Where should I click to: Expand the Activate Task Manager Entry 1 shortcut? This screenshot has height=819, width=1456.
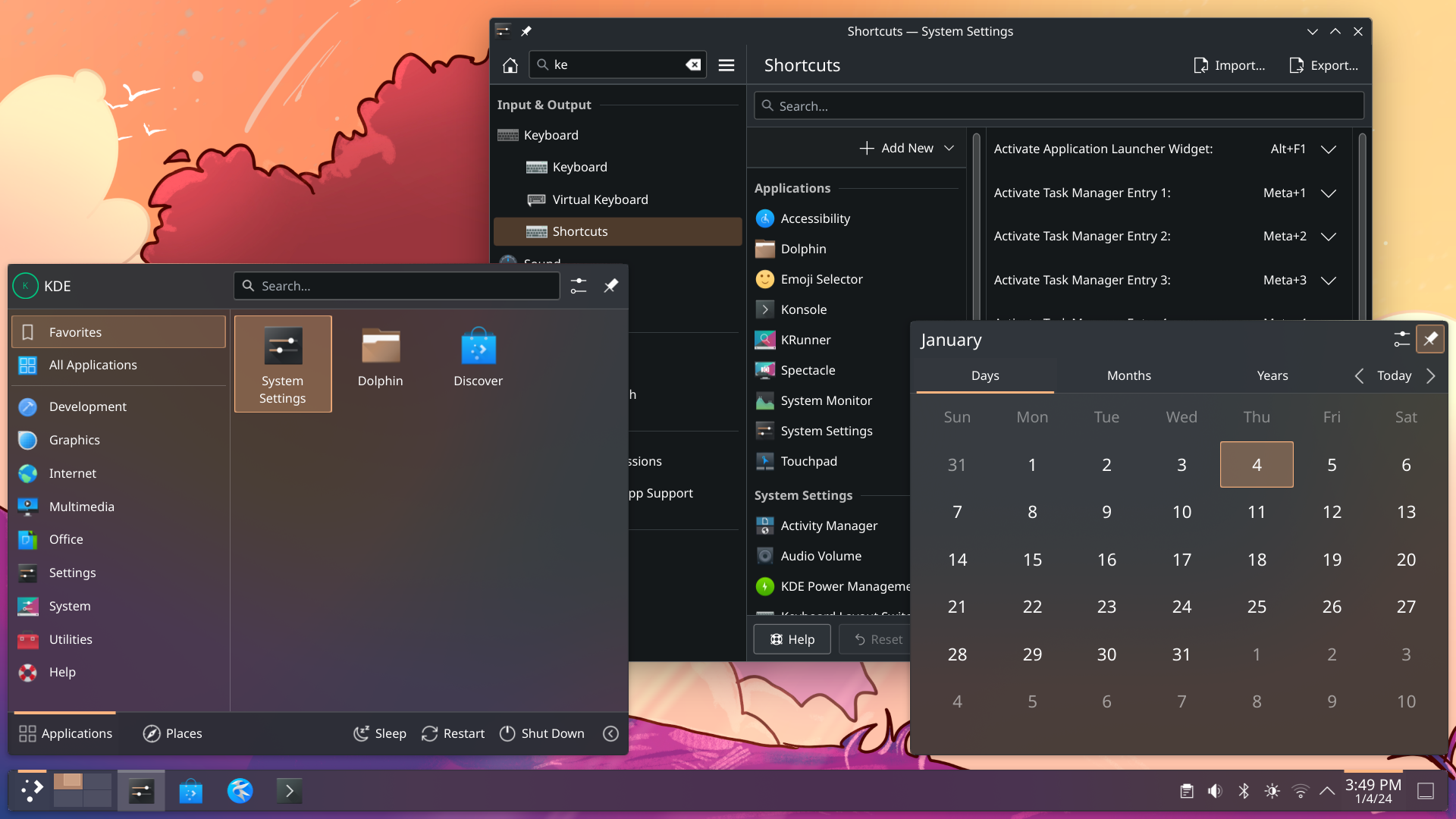[1328, 193]
